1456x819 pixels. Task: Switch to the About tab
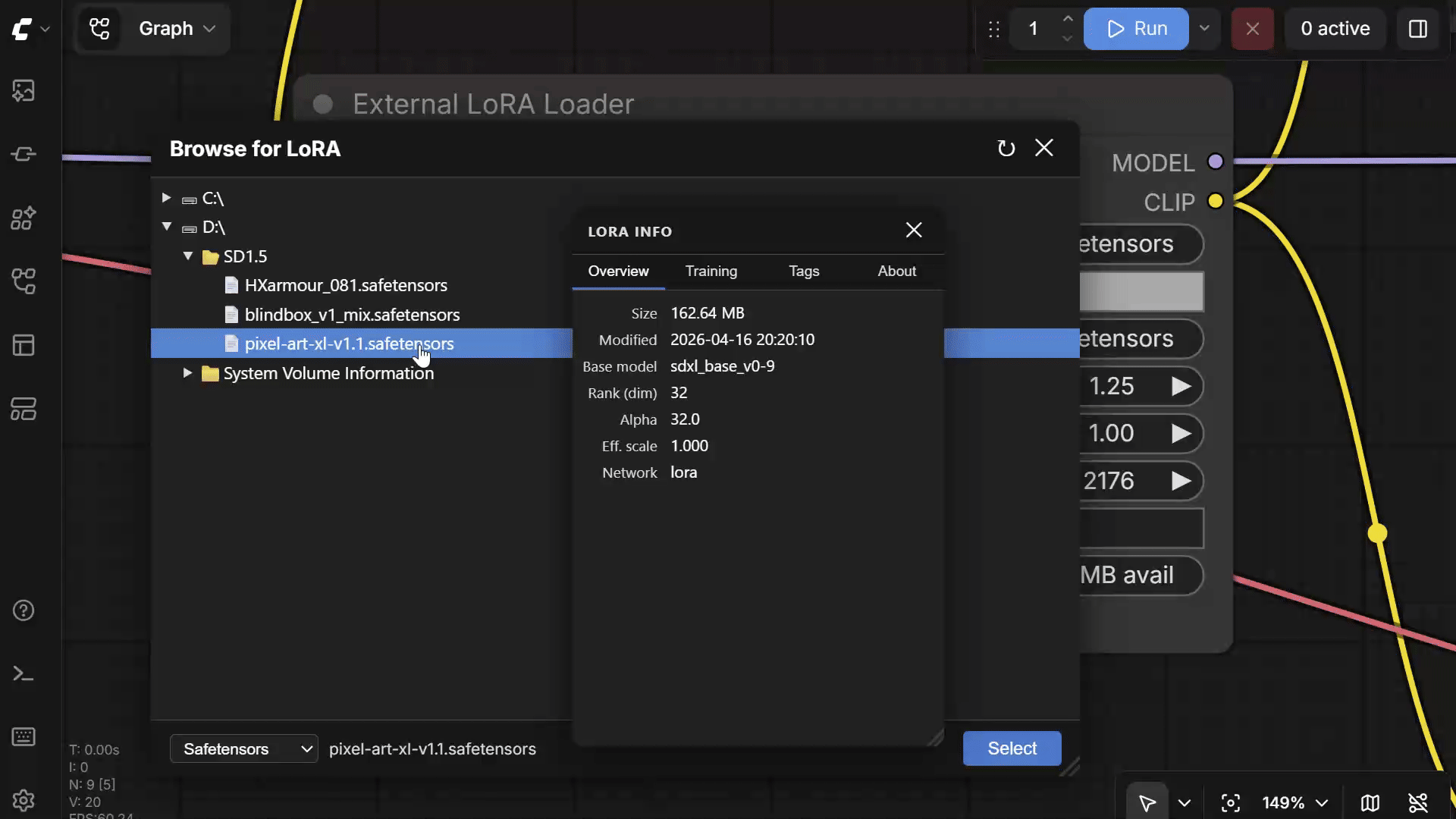coord(897,271)
